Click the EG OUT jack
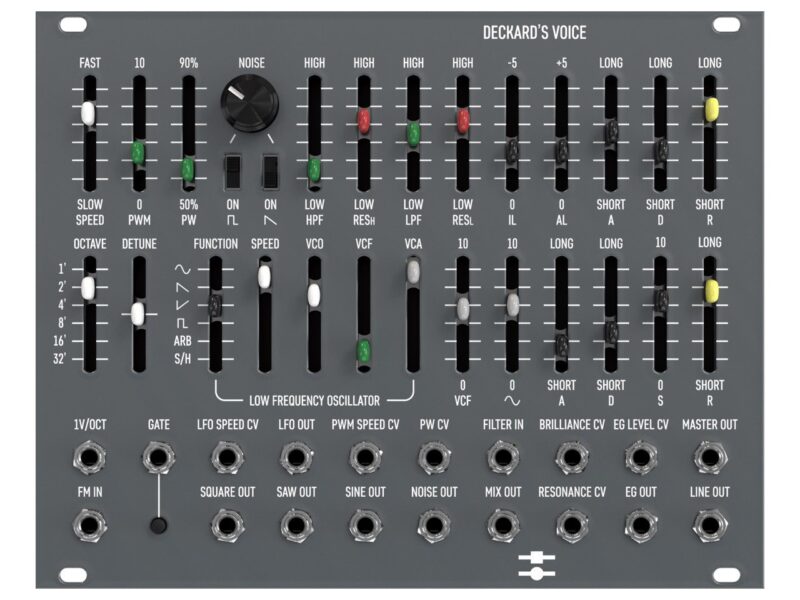Image resolution: width=800 pixels, height=600 pixels. coord(641,525)
